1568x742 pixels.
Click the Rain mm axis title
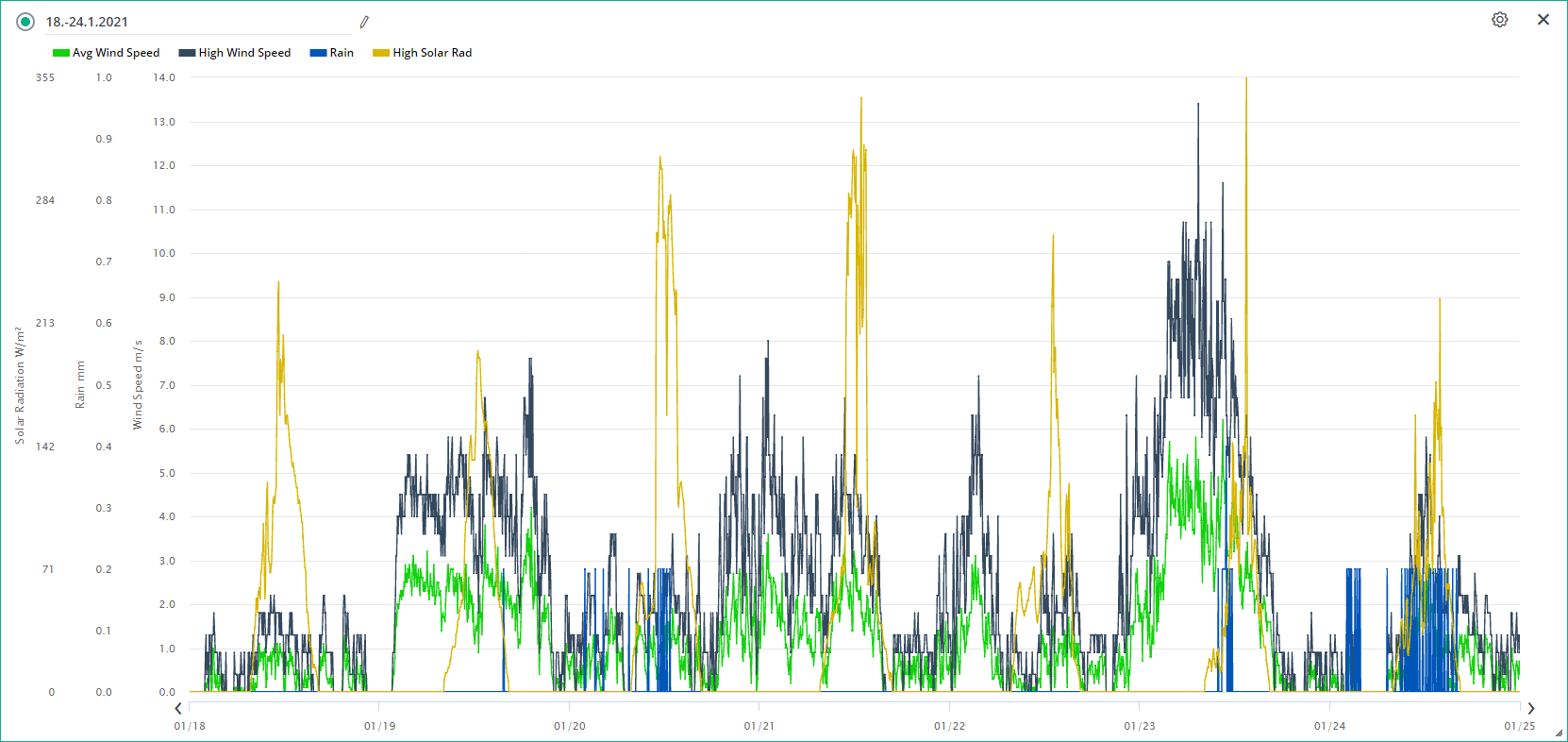point(80,385)
